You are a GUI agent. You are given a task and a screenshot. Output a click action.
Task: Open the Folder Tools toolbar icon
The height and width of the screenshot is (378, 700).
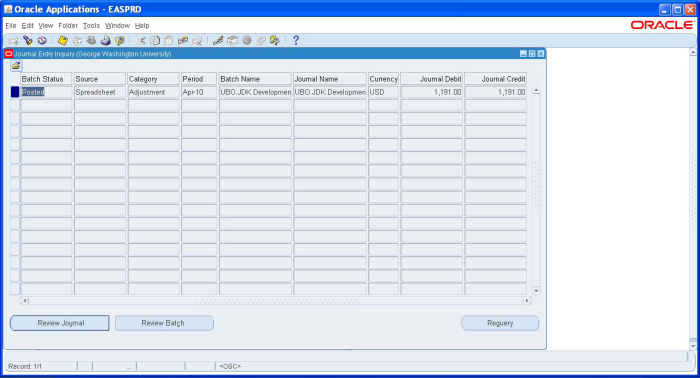275,41
